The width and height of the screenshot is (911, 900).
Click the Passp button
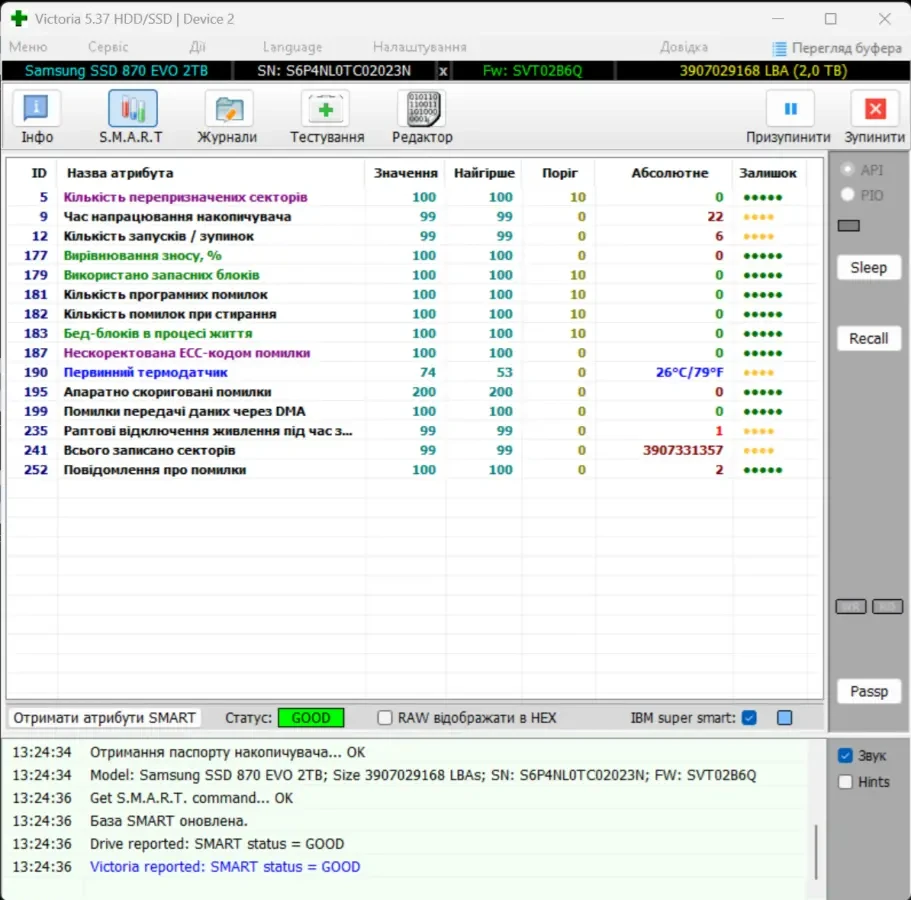click(869, 691)
